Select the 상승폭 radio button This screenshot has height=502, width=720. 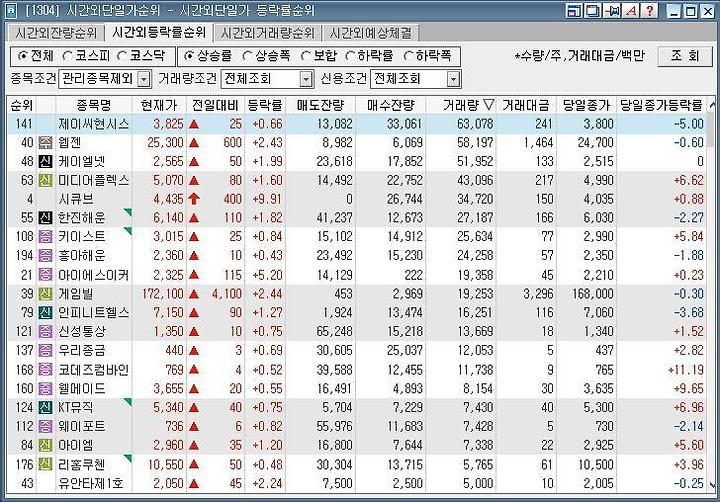click(x=247, y=56)
